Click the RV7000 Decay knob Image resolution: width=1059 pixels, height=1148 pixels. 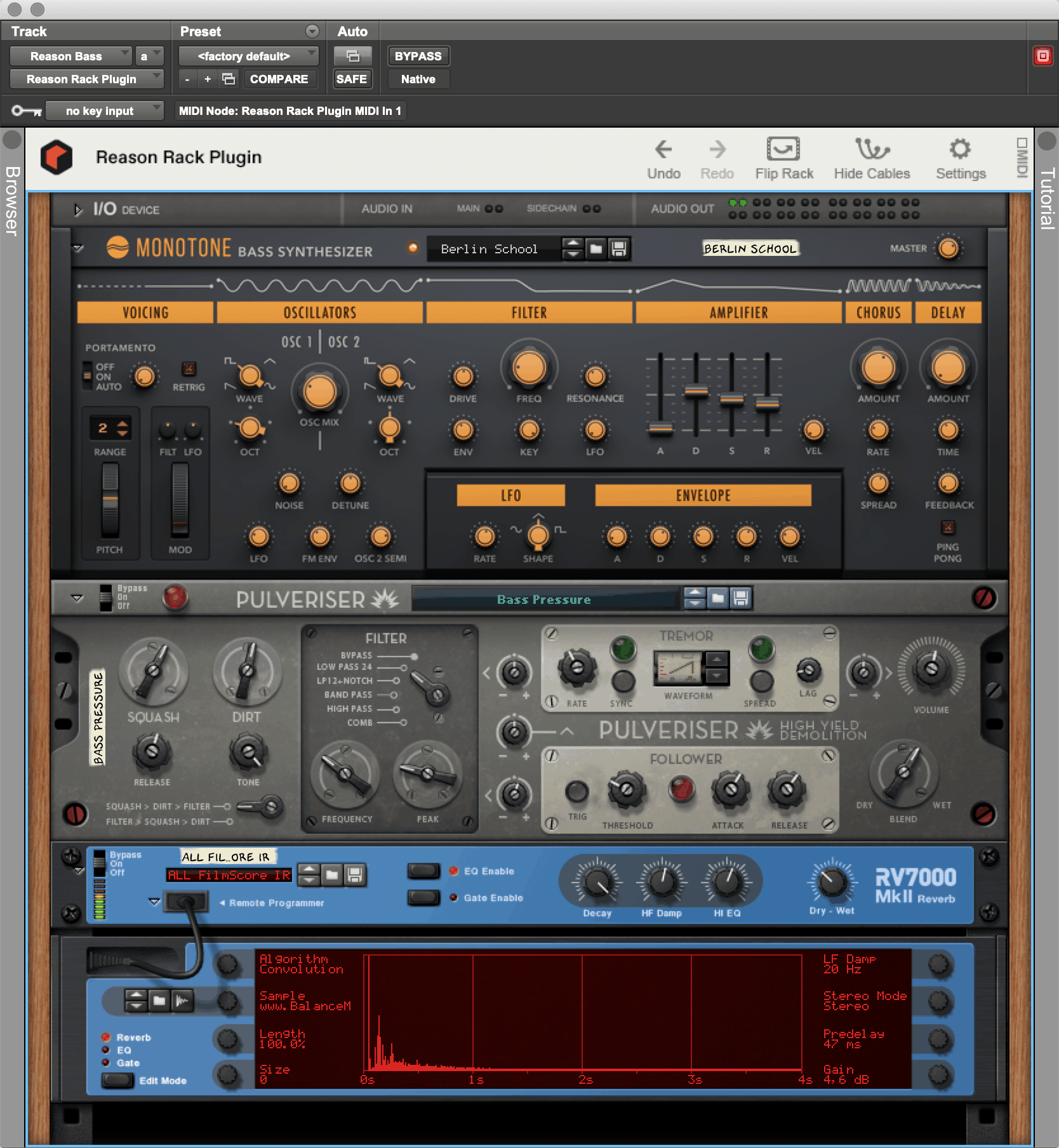[597, 882]
